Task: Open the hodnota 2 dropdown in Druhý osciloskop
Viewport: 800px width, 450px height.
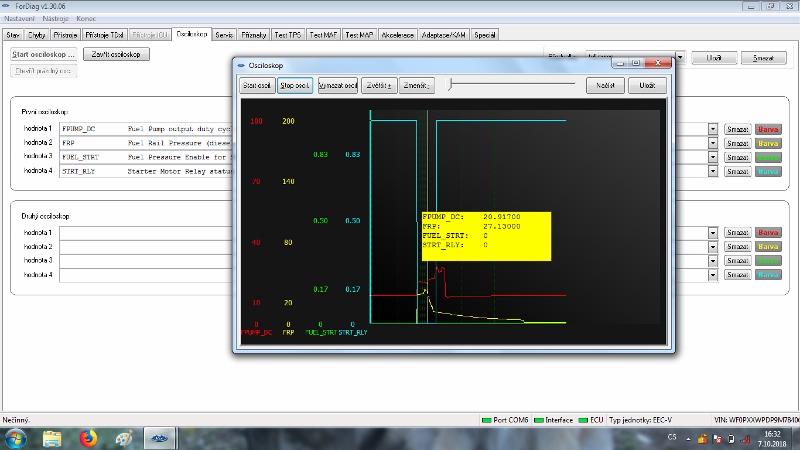Action: click(x=713, y=246)
